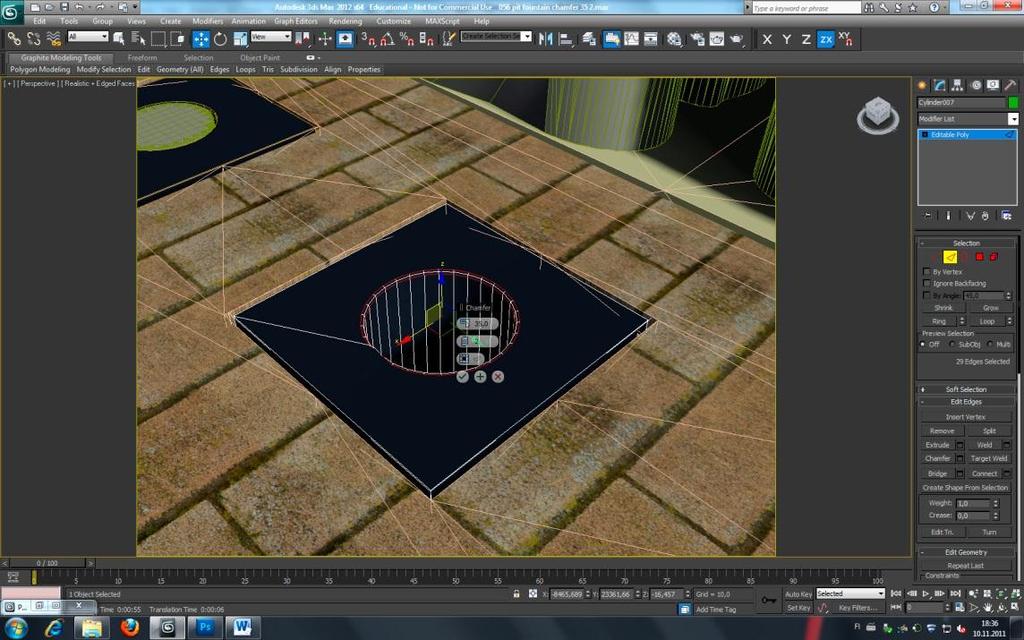The width and height of the screenshot is (1024, 640).
Task: Open Photoshop from the taskbar
Action: pyautogui.click(x=205, y=628)
